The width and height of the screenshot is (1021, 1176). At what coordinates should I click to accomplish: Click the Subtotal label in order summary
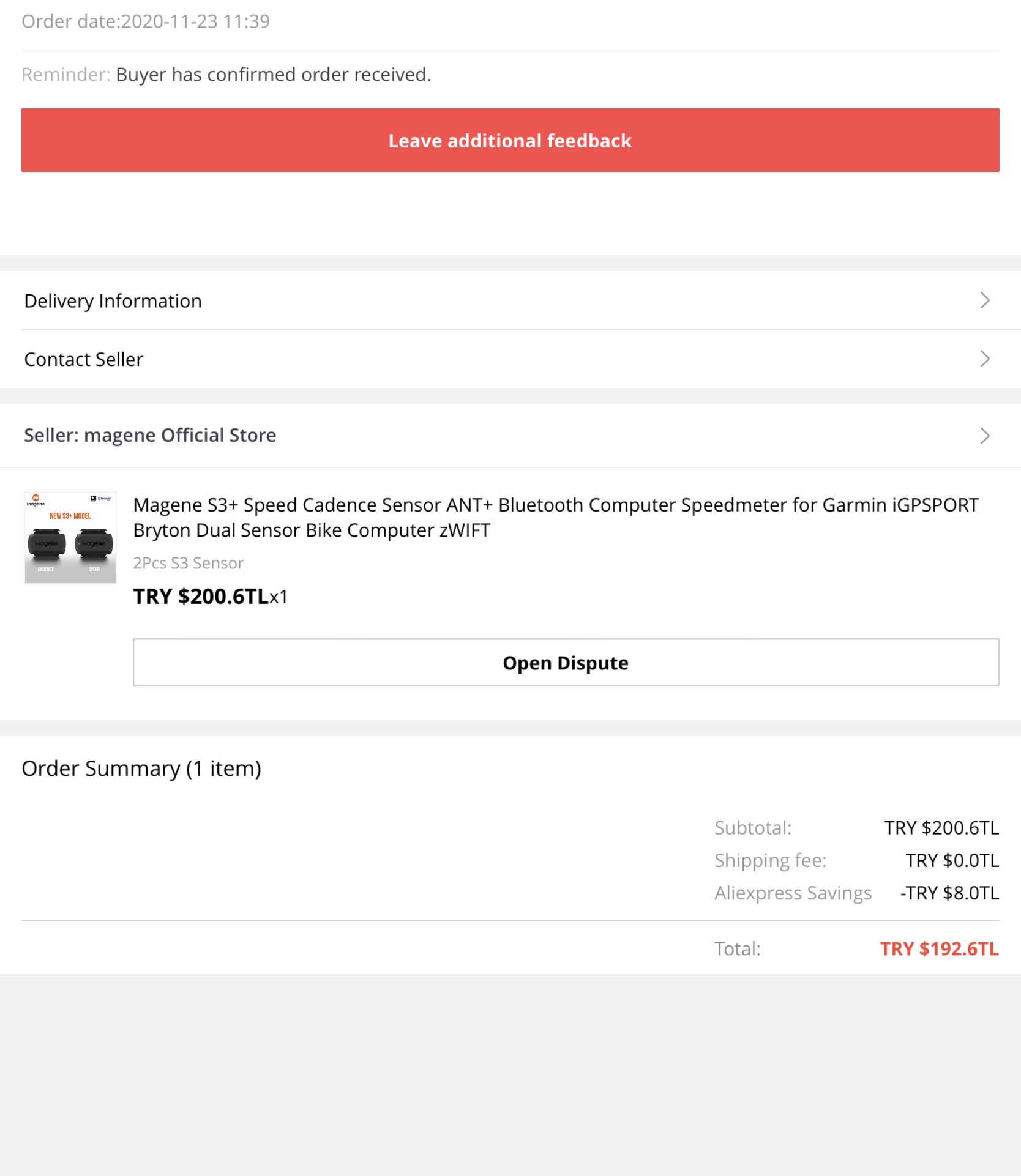pyautogui.click(x=753, y=828)
